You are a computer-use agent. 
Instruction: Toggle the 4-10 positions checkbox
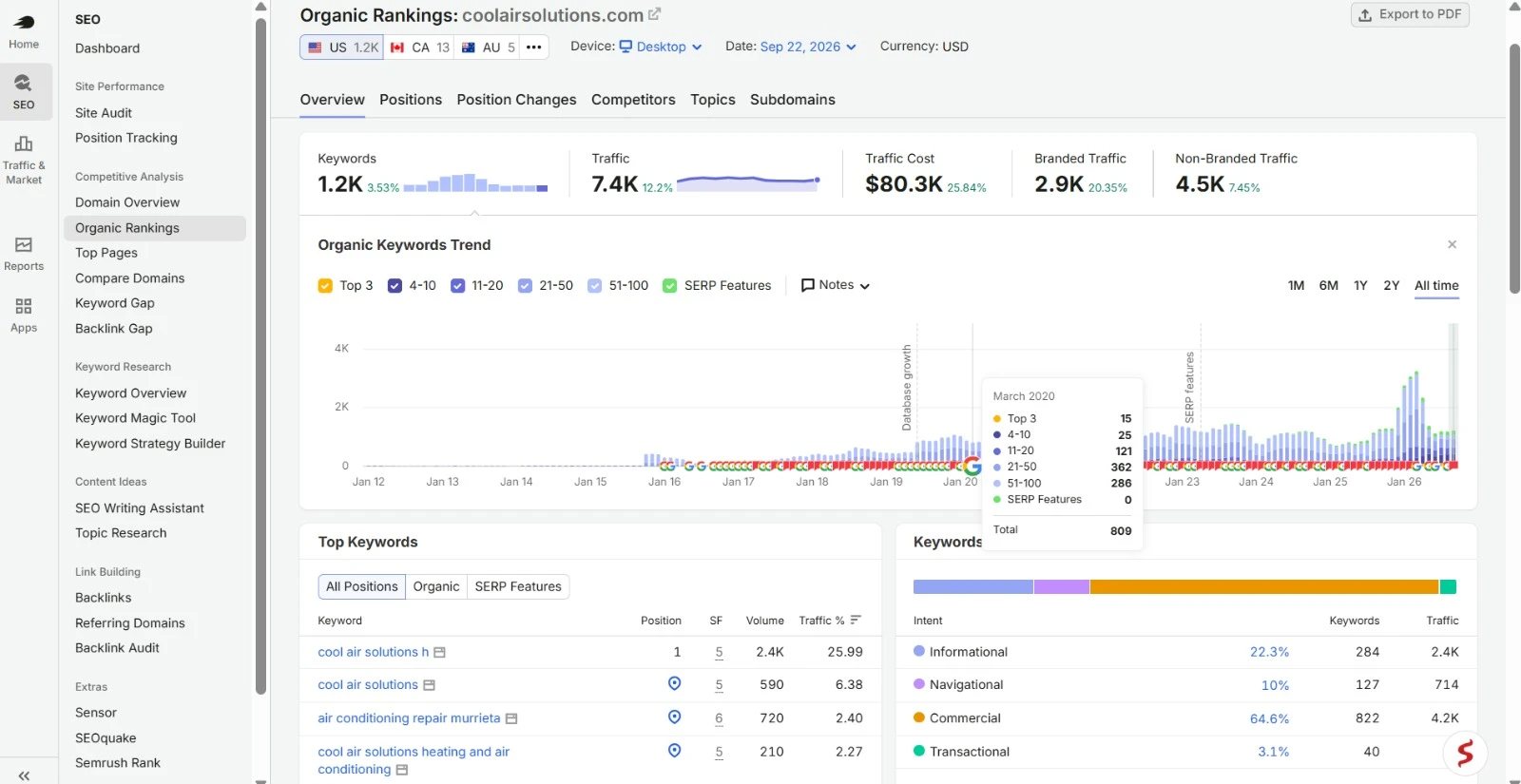coord(395,285)
